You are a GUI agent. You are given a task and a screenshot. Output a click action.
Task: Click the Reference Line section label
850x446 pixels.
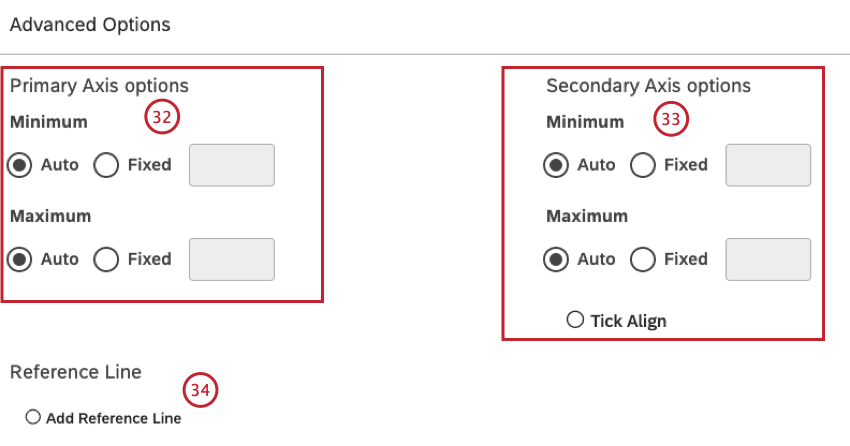click(x=76, y=372)
